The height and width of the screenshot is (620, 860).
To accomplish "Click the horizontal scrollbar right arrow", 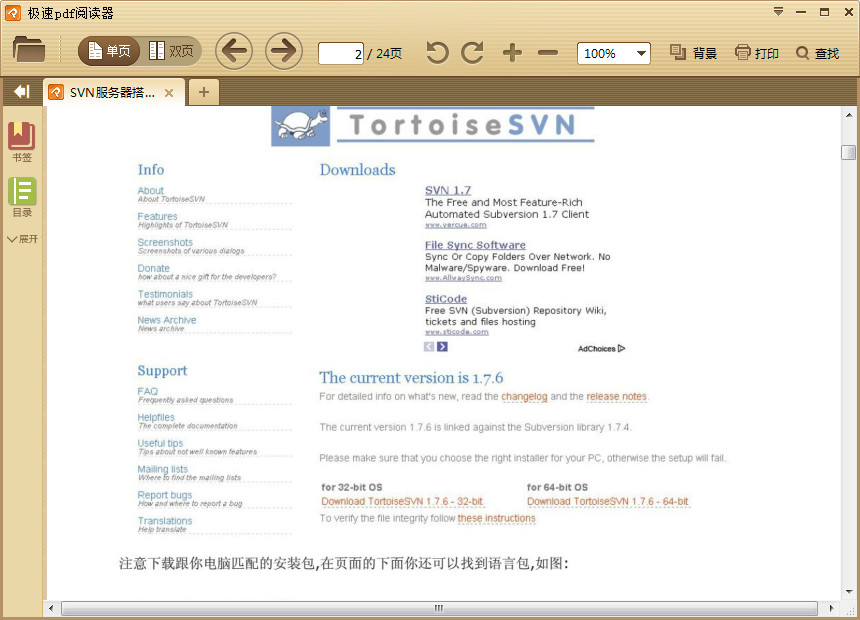I will (x=831, y=608).
